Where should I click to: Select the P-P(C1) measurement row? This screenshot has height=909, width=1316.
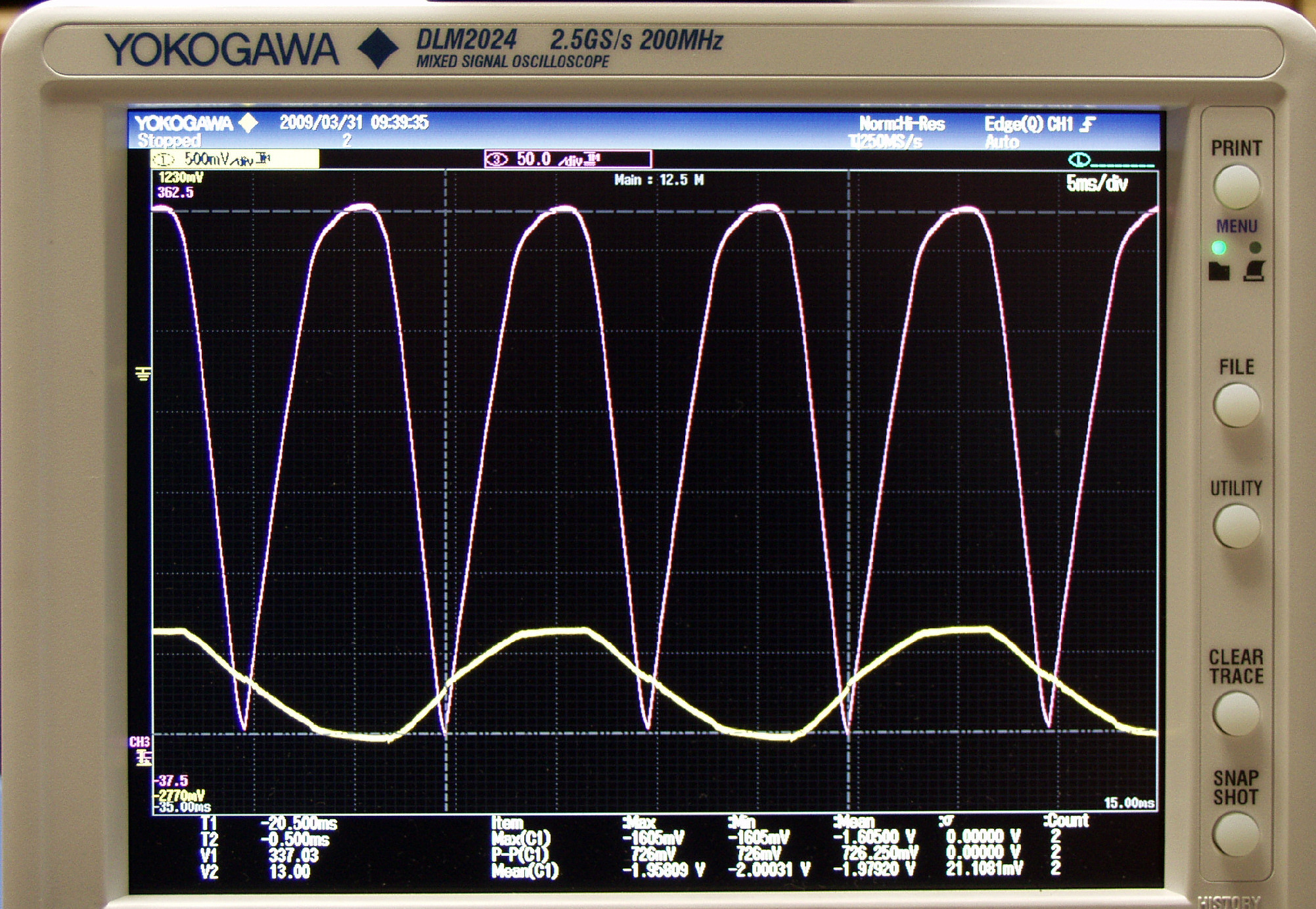click(520, 854)
